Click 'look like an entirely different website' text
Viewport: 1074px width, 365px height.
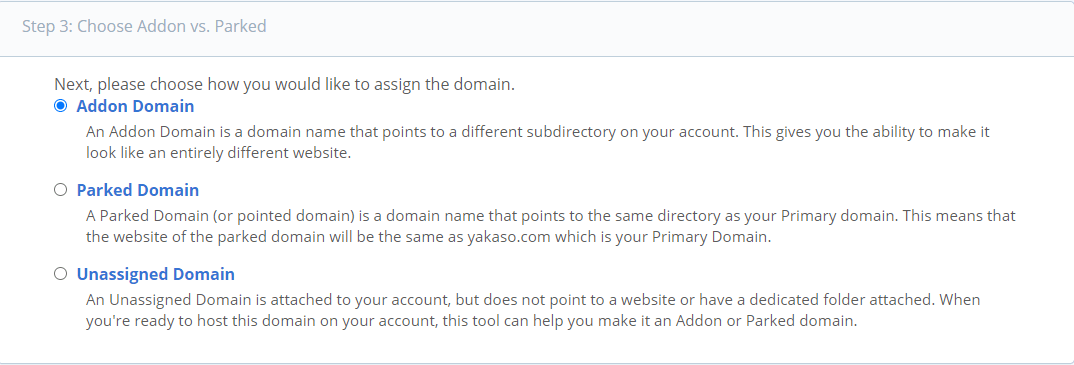point(218,153)
